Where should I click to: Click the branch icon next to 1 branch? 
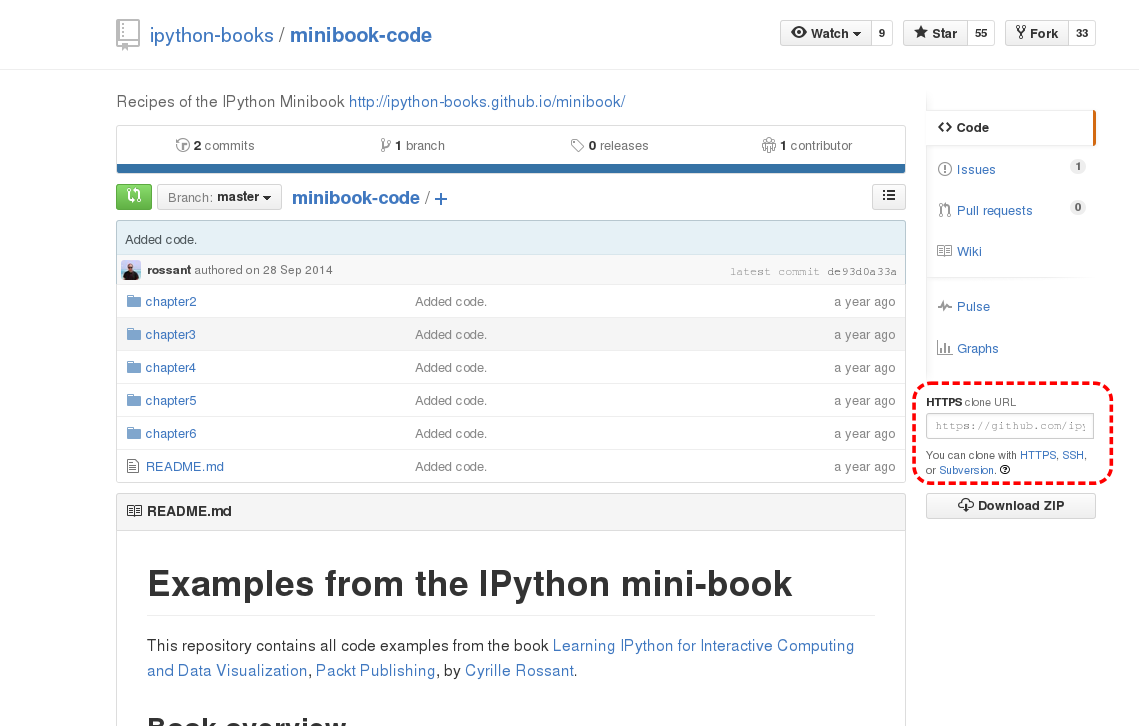[x=386, y=145]
